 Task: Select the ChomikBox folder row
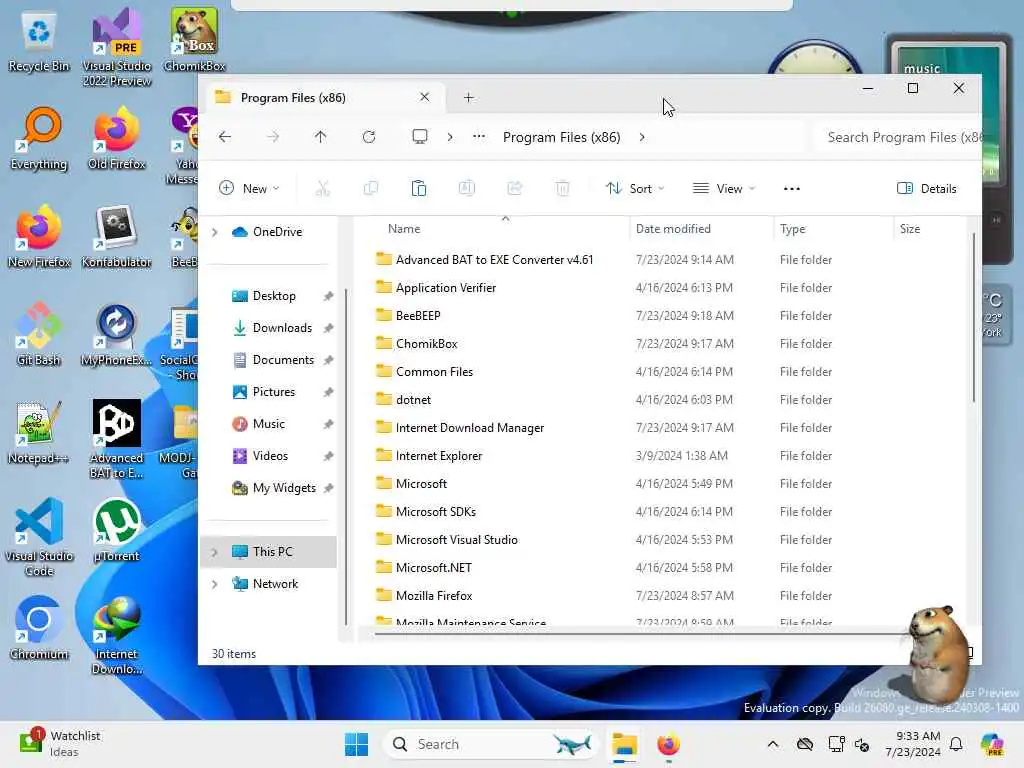pos(664,344)
